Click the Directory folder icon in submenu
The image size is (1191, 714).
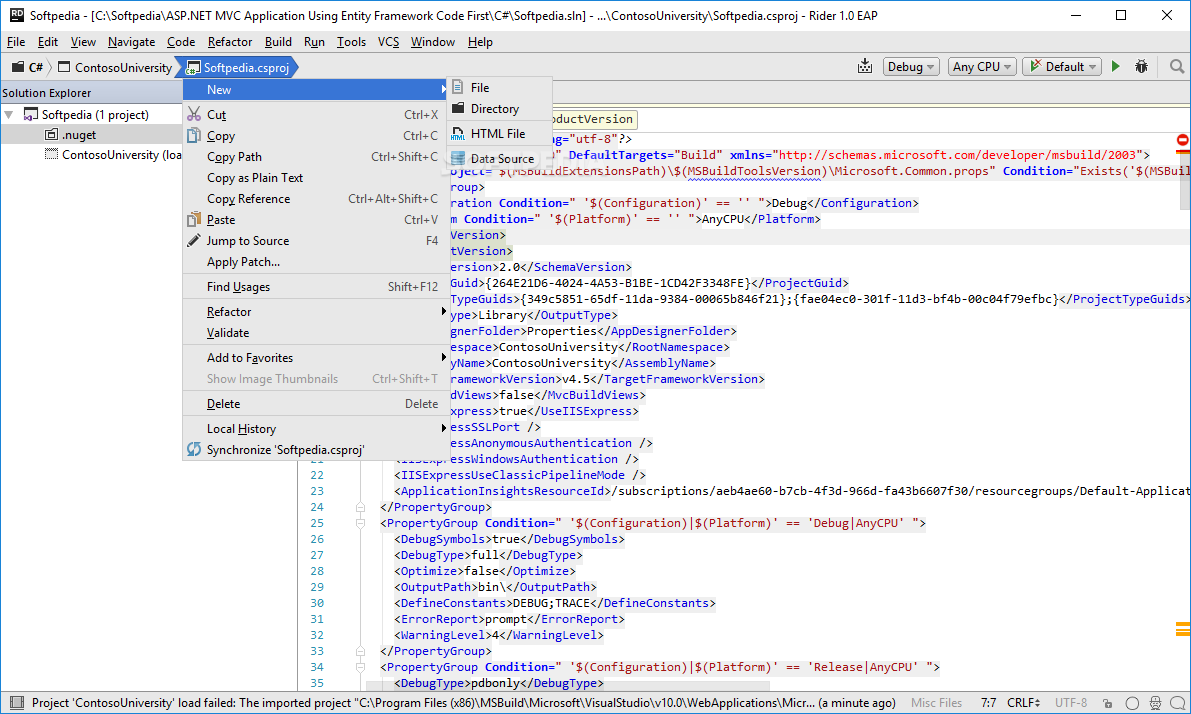tap(457, 109)
